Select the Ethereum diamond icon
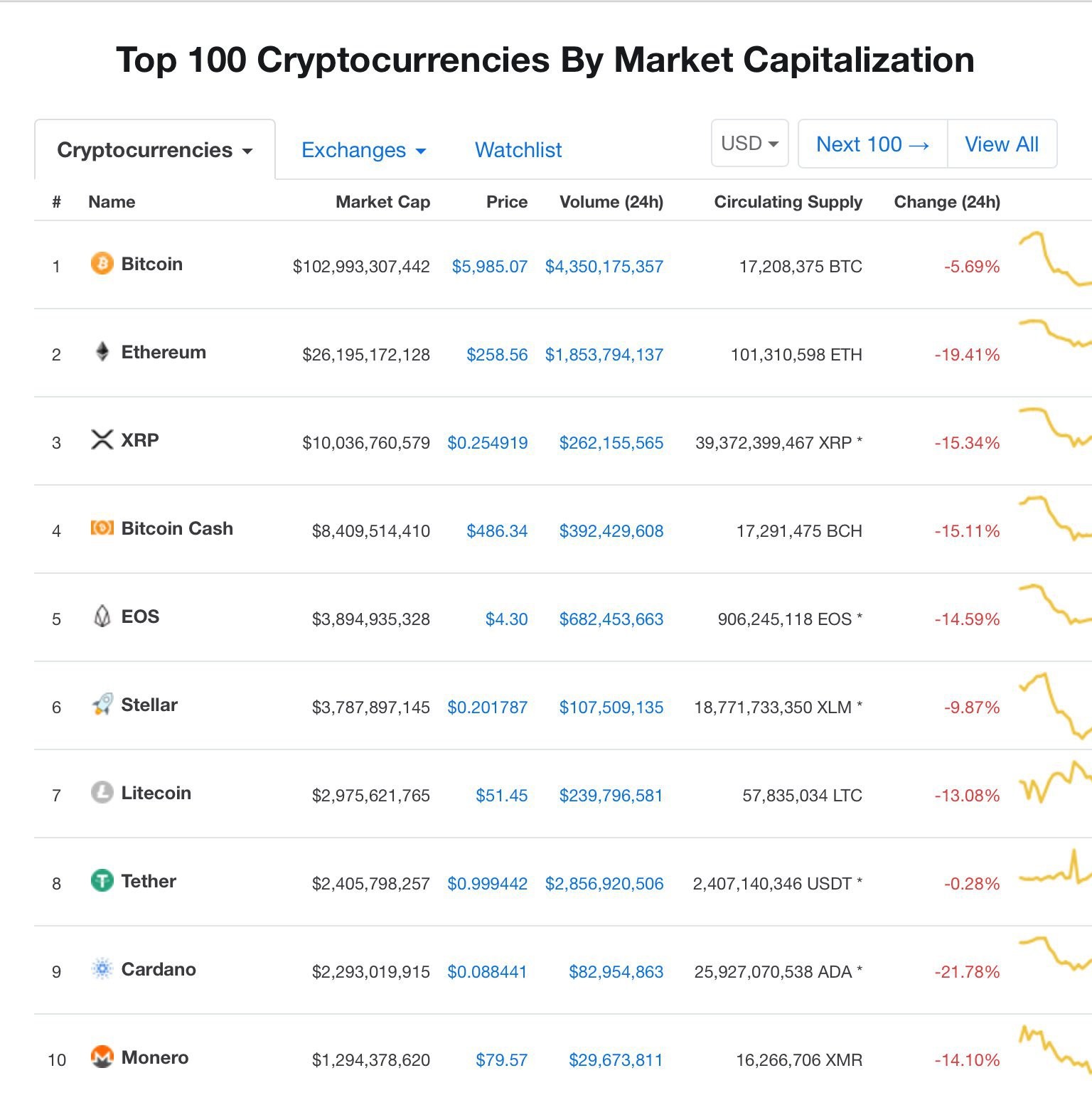This screenshot has width=1092, height=1100. click(x=102, y=351)
